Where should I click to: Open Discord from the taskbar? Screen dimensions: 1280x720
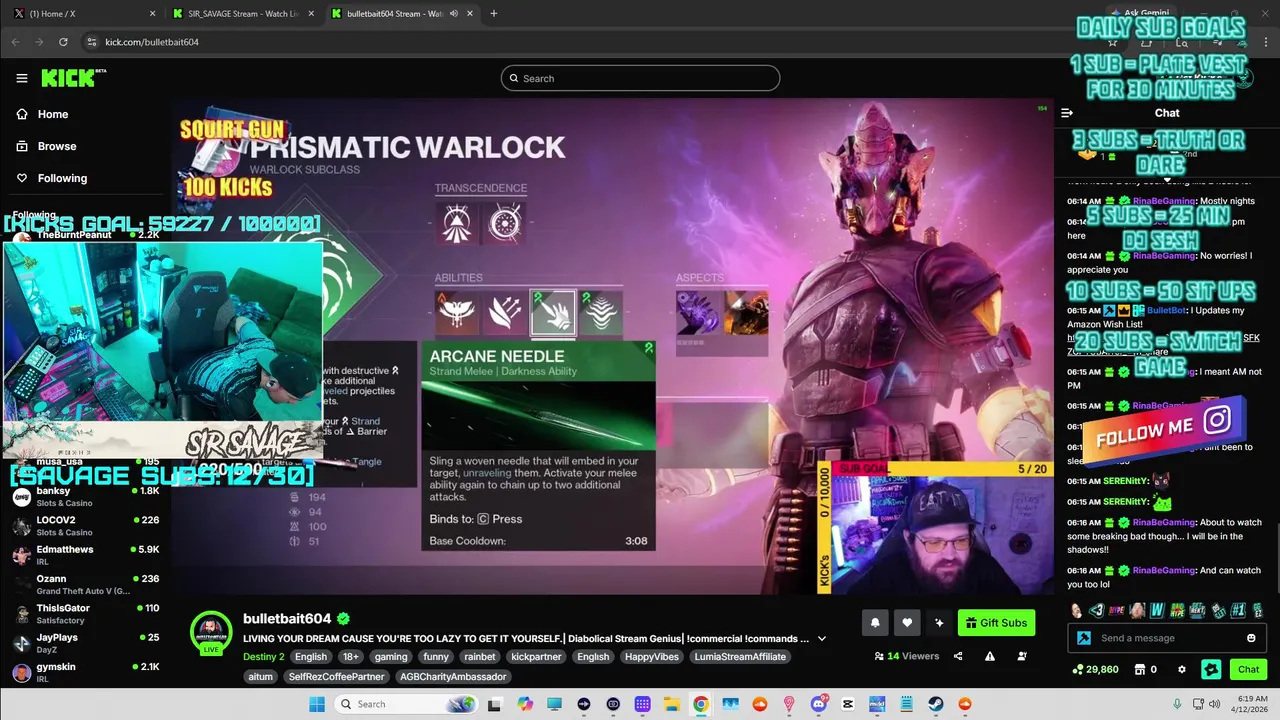[819, 704]
